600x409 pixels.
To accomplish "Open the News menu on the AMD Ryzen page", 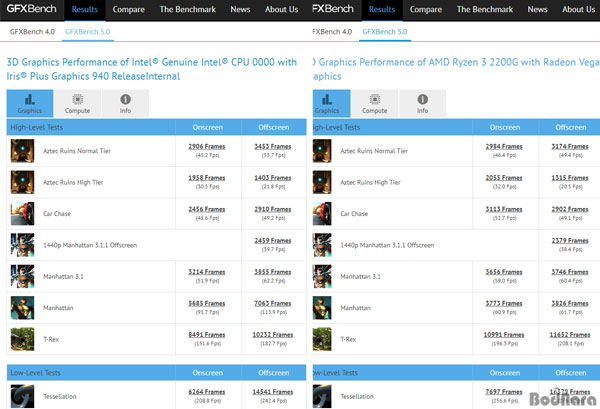I will (x=538, y=10).
